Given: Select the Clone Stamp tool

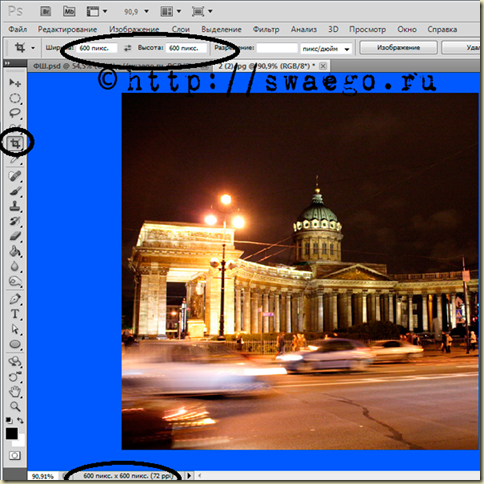Looking at the screenshot, I should (x=15, y=206).
